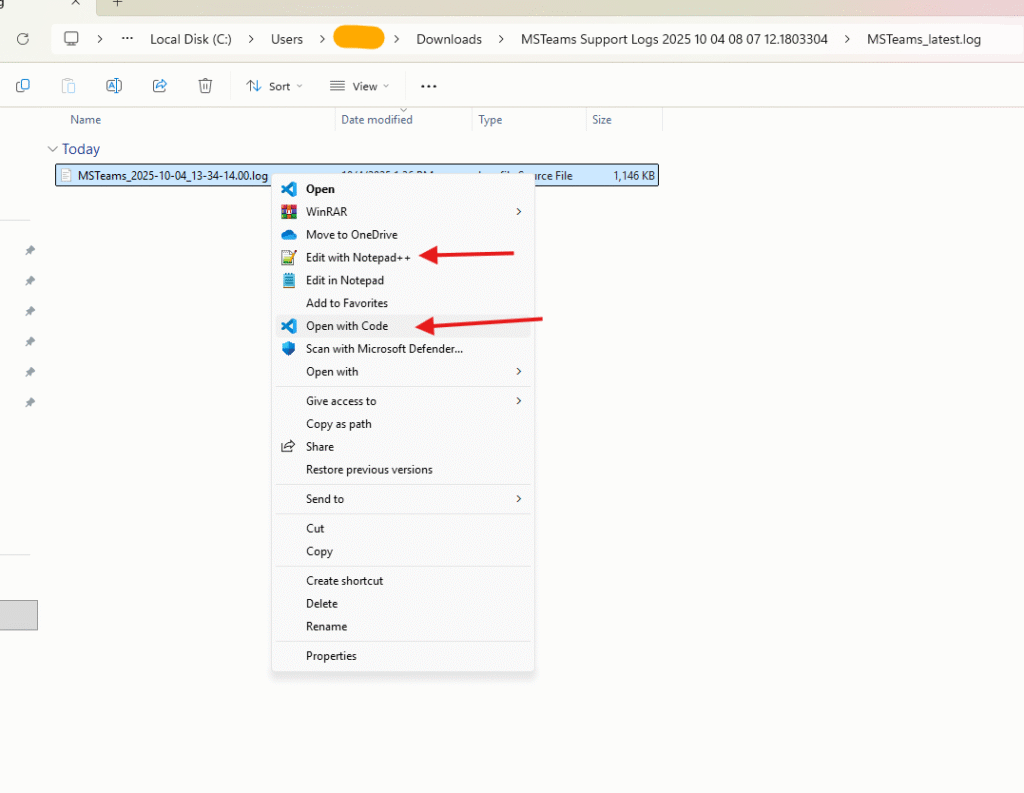
Task: Select Open with Code from the context menu
Action: coord(346,326)
